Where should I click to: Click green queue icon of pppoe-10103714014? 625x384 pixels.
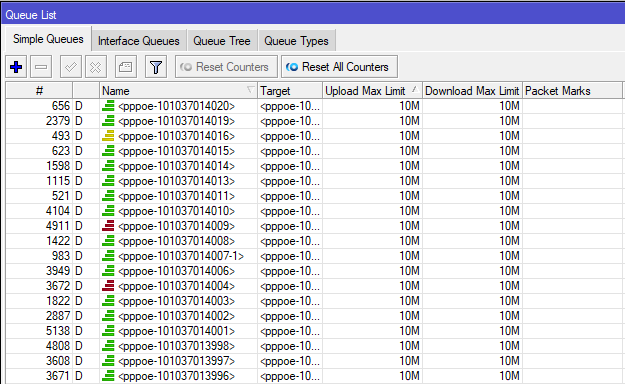(x=108, y=166)
